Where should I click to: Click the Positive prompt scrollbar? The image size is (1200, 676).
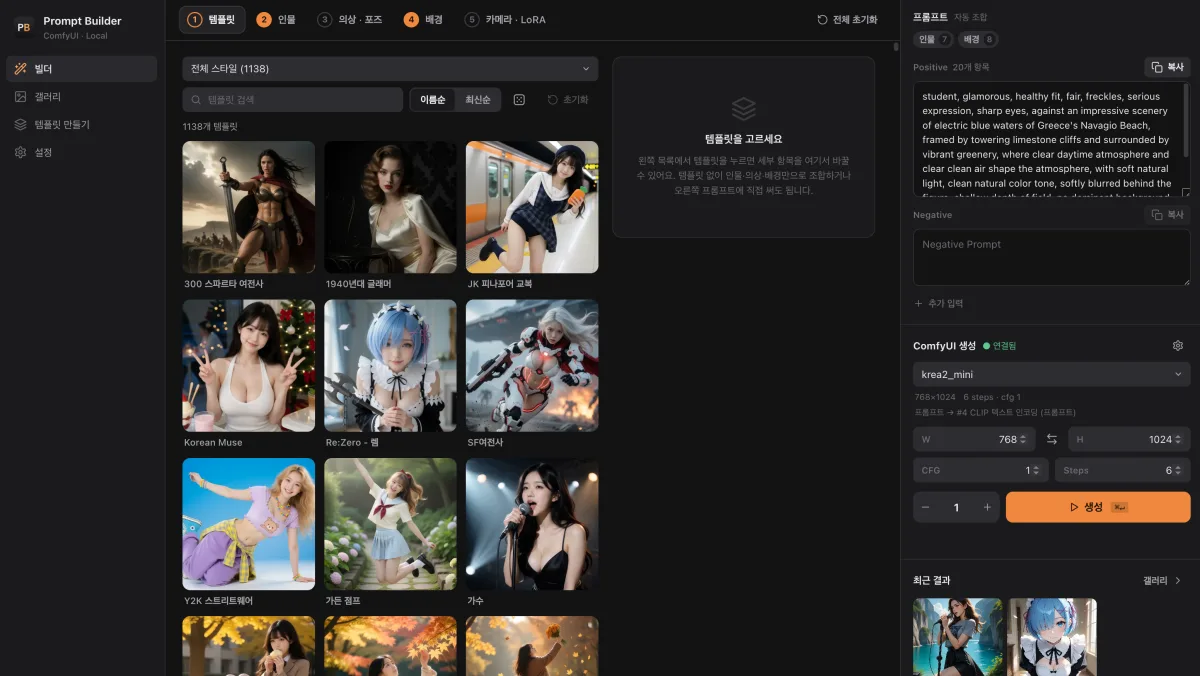1187,120
